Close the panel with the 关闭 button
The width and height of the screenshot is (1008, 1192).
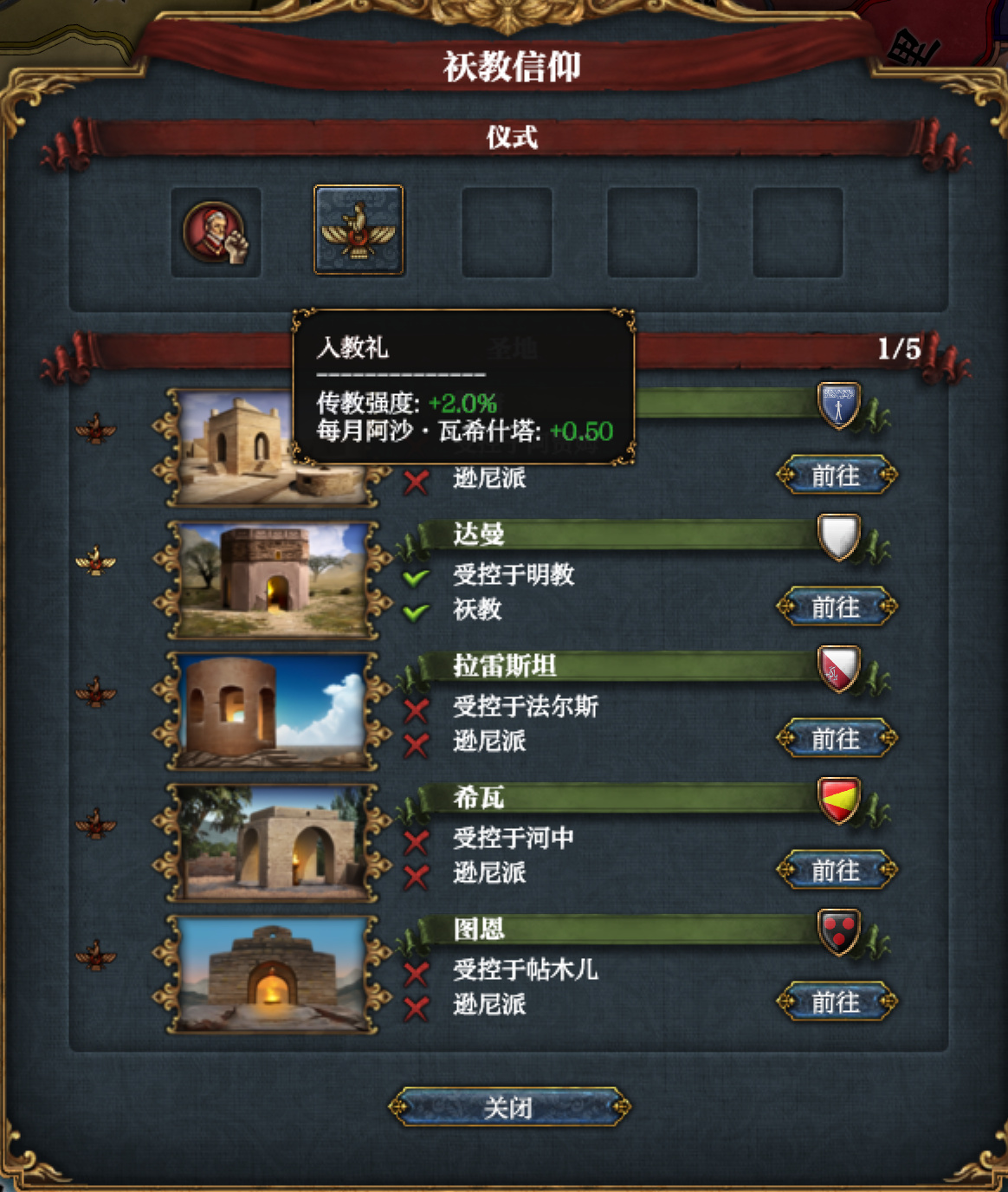(509, 1107)
